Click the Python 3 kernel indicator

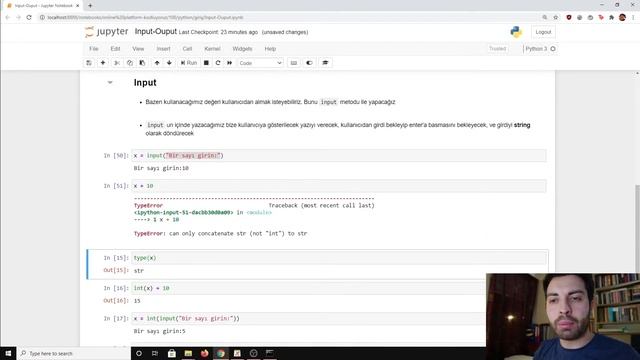click(x=540, y=49)
